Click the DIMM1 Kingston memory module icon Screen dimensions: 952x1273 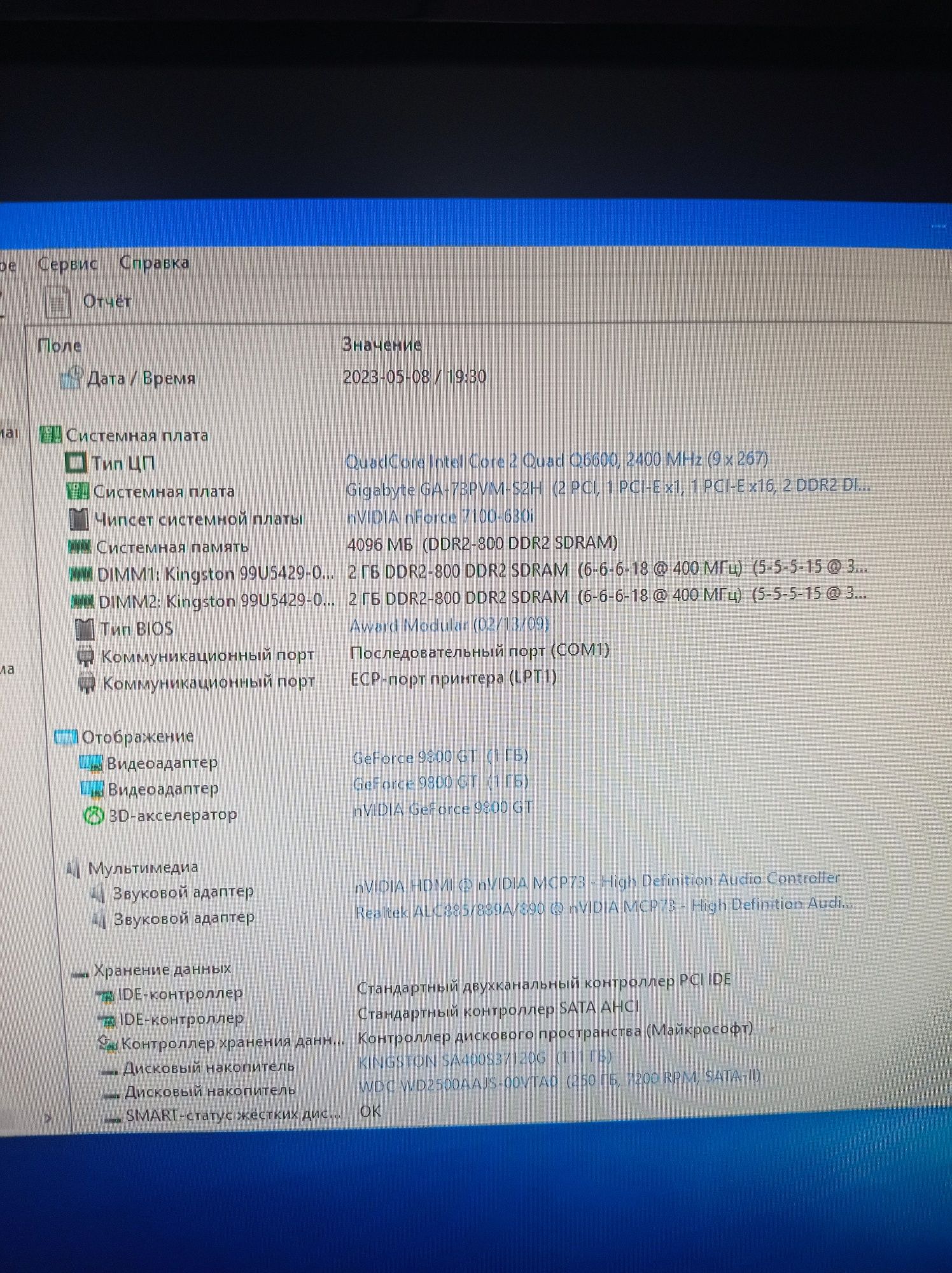pos(81,574)
